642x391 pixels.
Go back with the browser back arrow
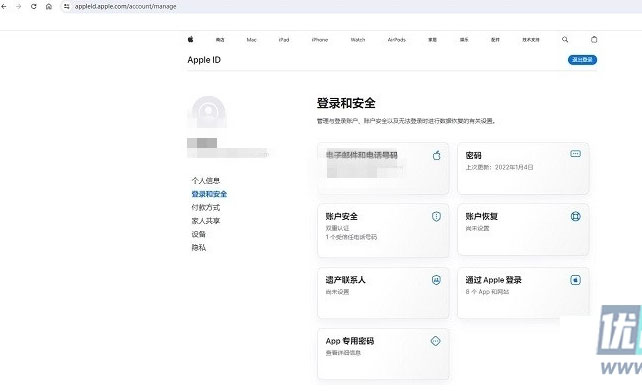(4, 7)
